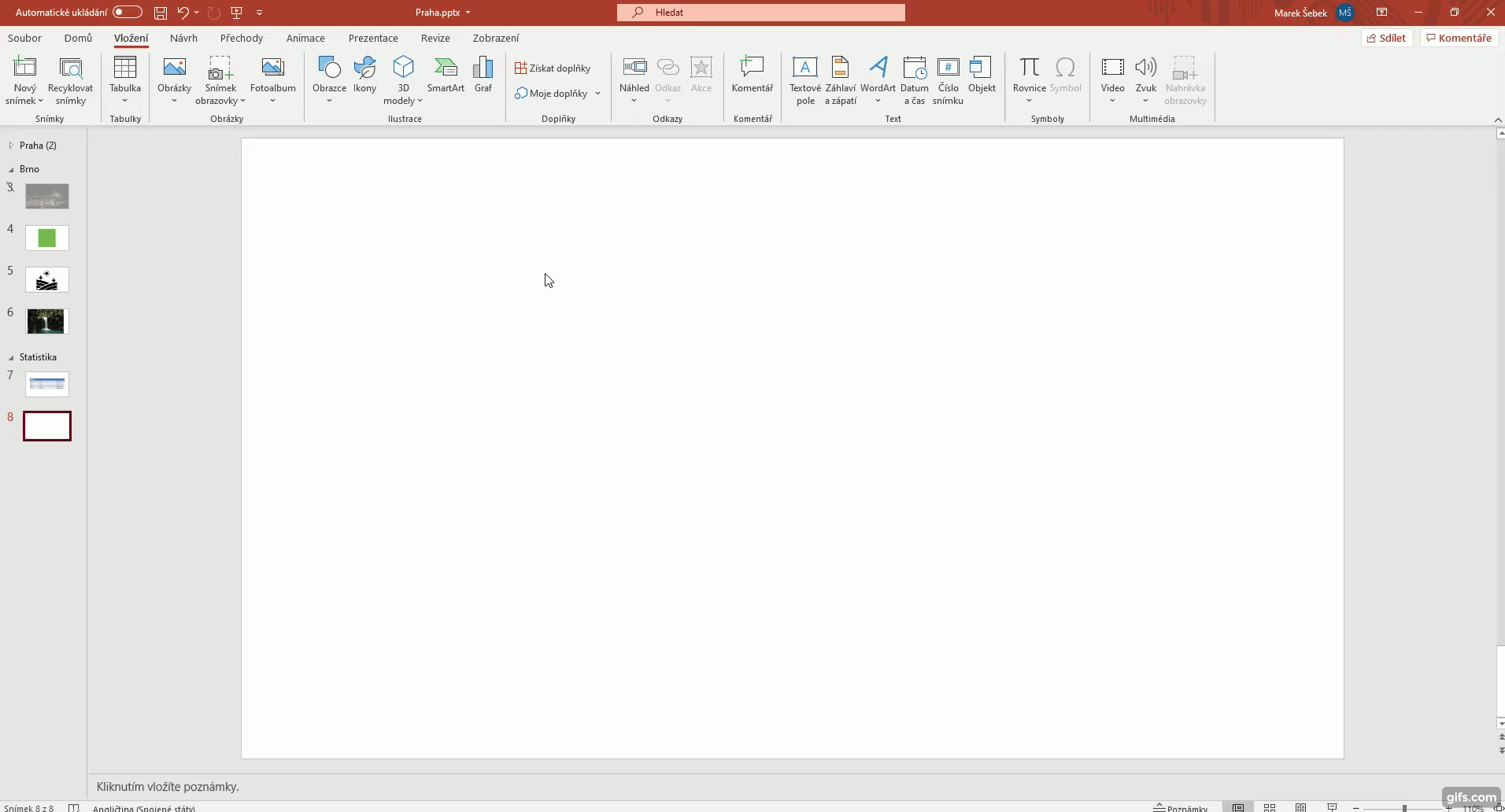Expand the Praha (2) section
This screenshot has height=812, width=1505.
(11, 145)
